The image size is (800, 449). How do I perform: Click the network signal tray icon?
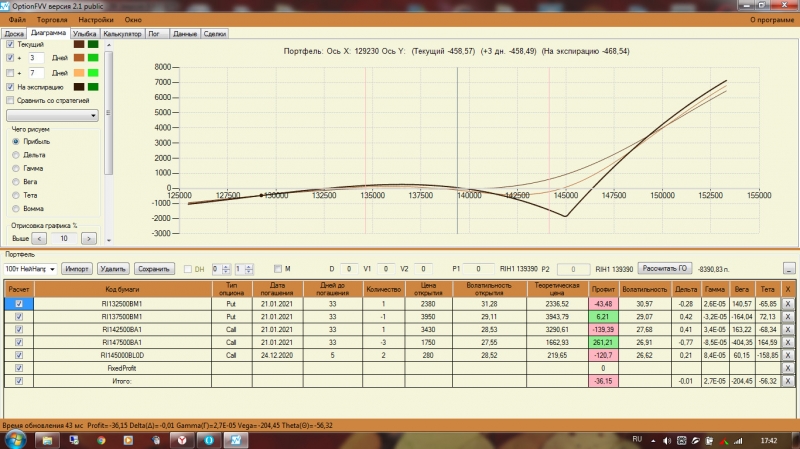pos(738,440)
